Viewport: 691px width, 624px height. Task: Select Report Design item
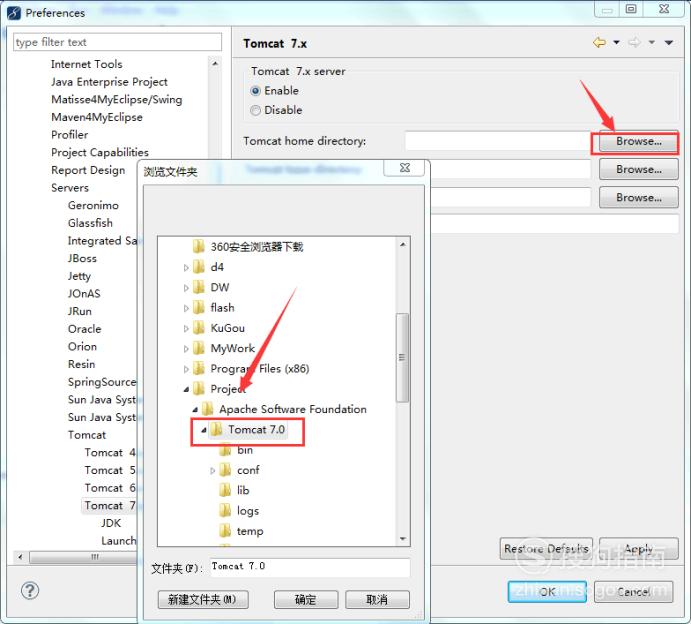[x=88, y=170]
